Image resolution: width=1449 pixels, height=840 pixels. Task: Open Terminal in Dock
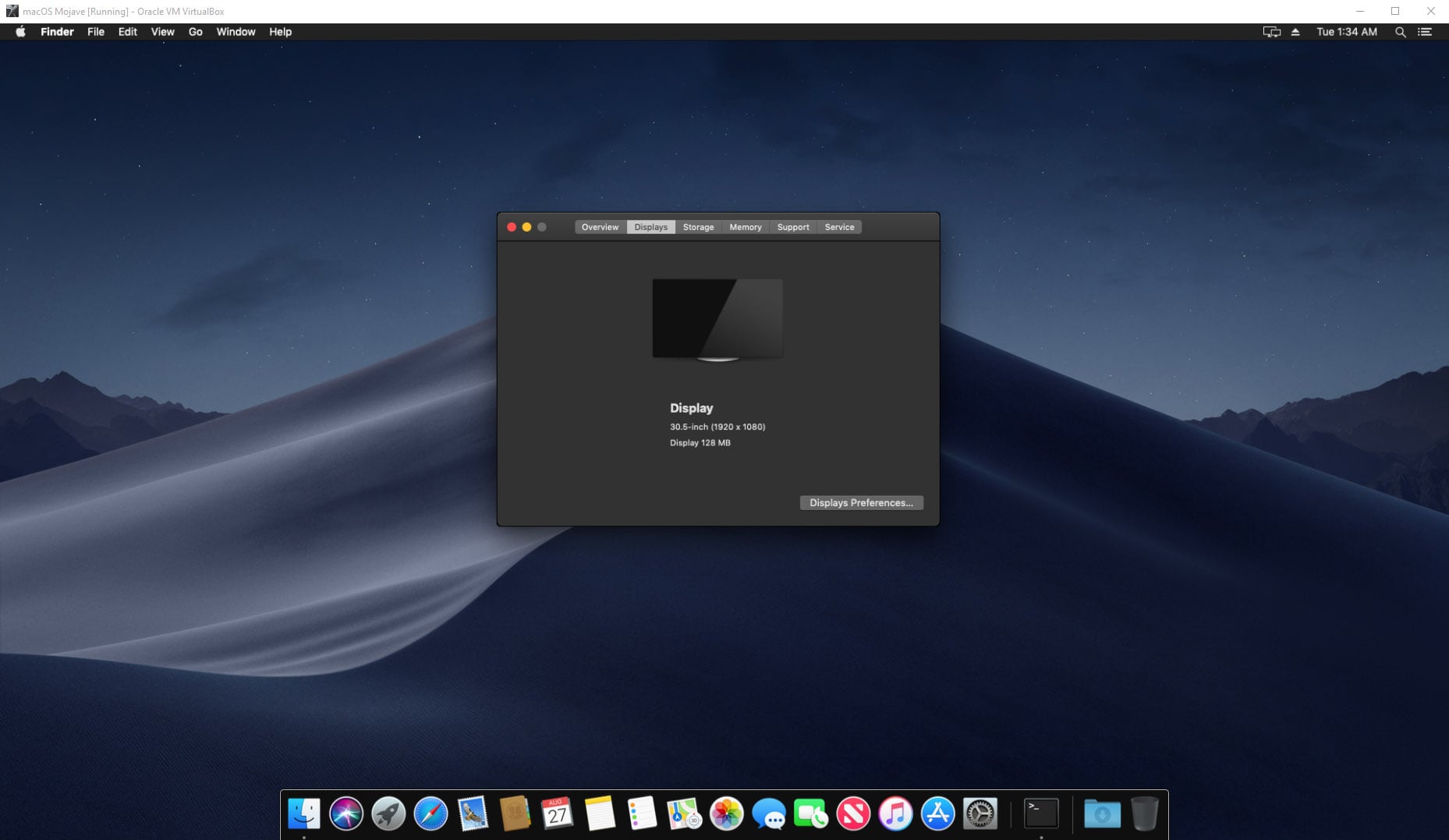(1041, 814)
